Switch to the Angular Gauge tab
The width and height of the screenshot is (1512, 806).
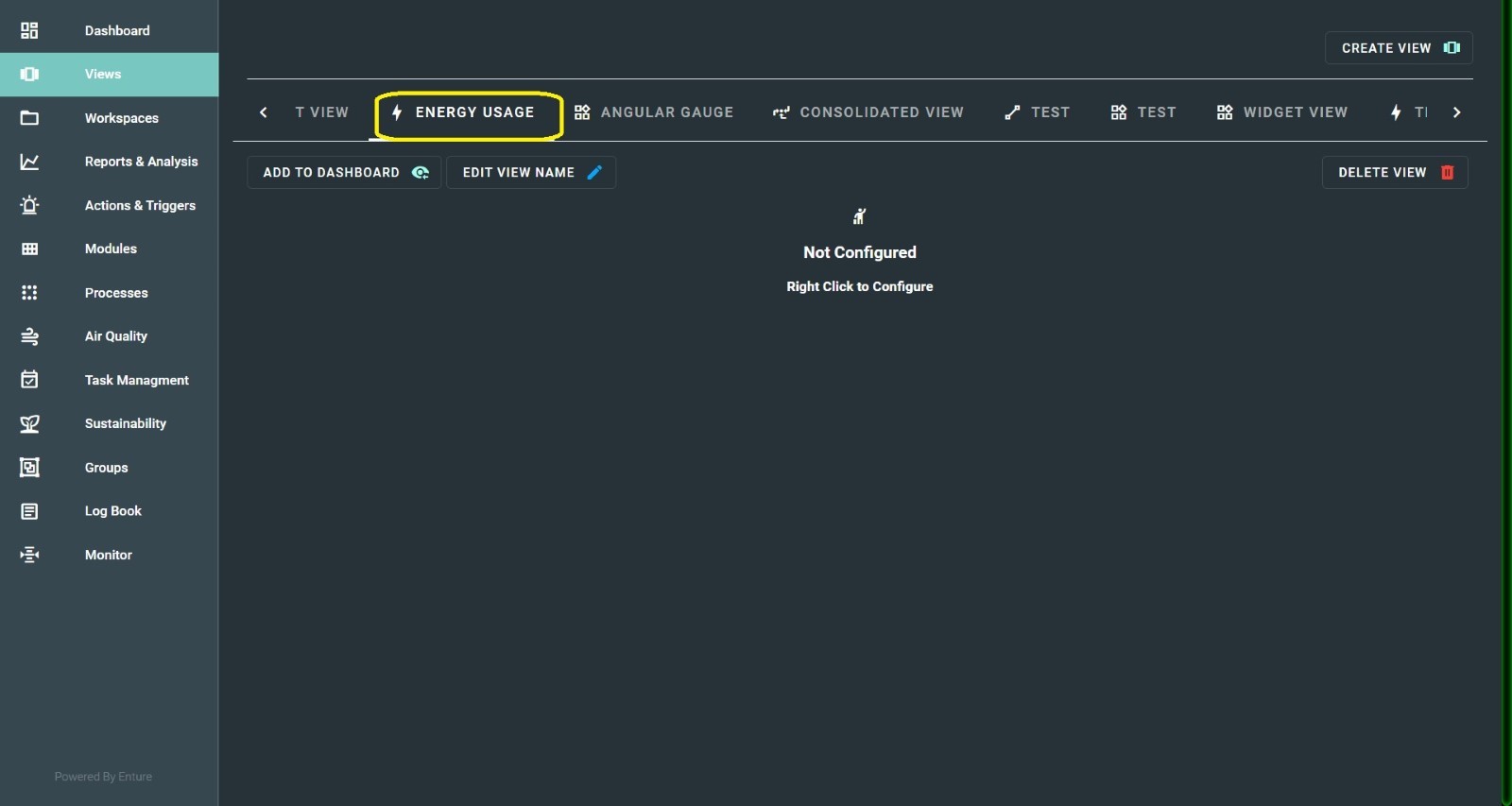coord(654,112)
